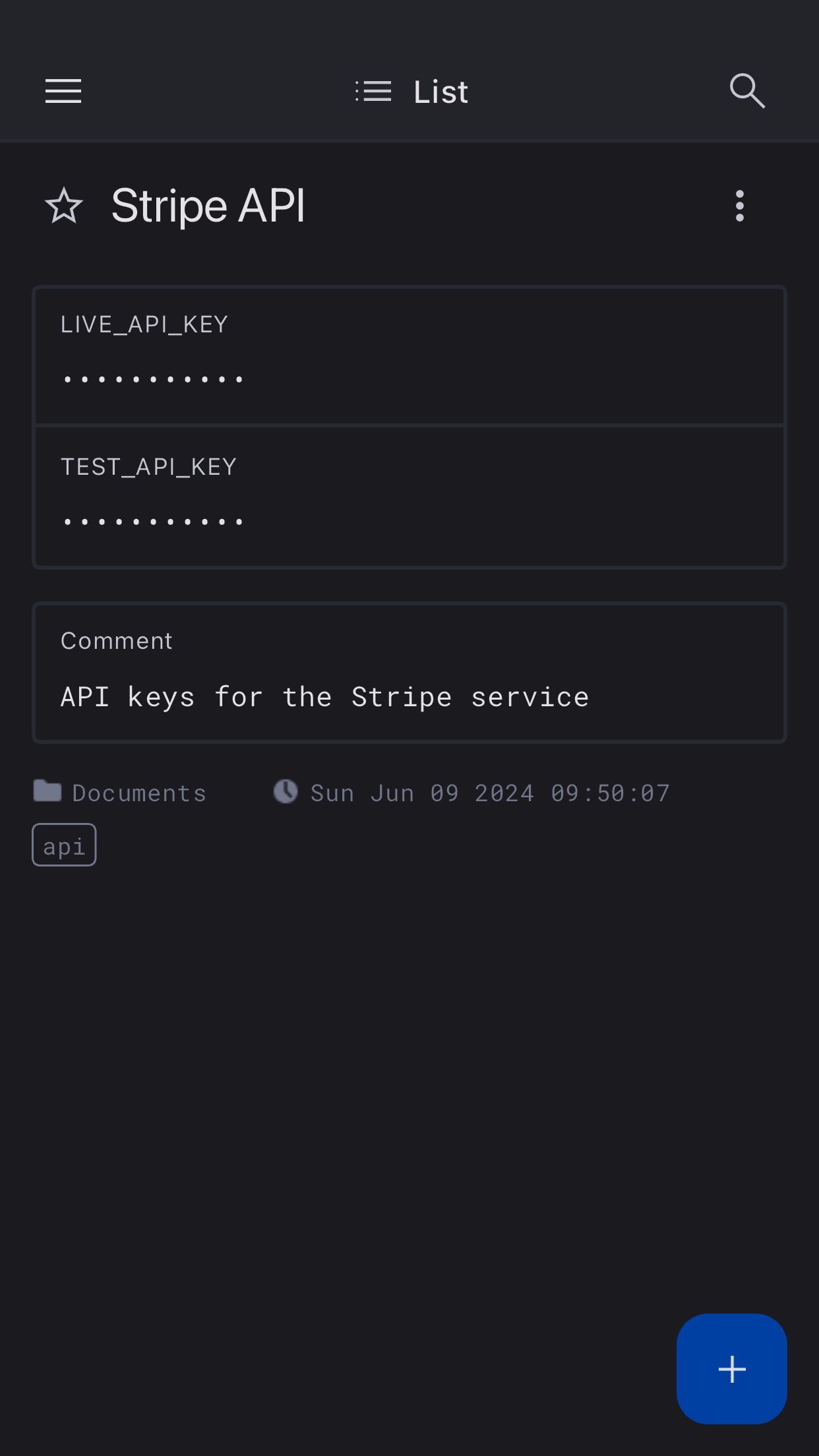819x1456 pixels.
Task: Open the hamburger navigation menu
Action: point(63,91)
